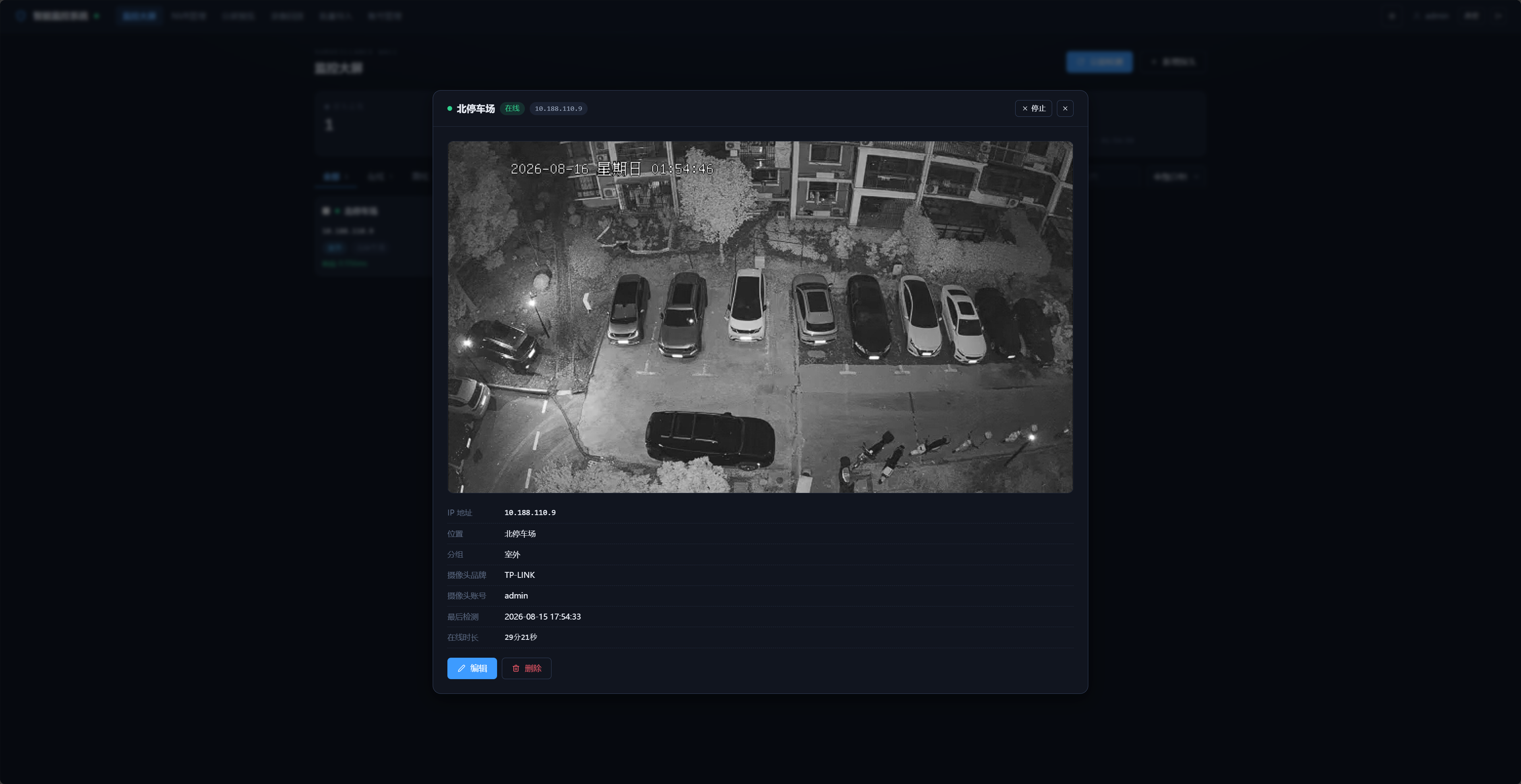The image size is (1521, 784).
Task: Click the 编辑 edit button
Action: point(472,668)
